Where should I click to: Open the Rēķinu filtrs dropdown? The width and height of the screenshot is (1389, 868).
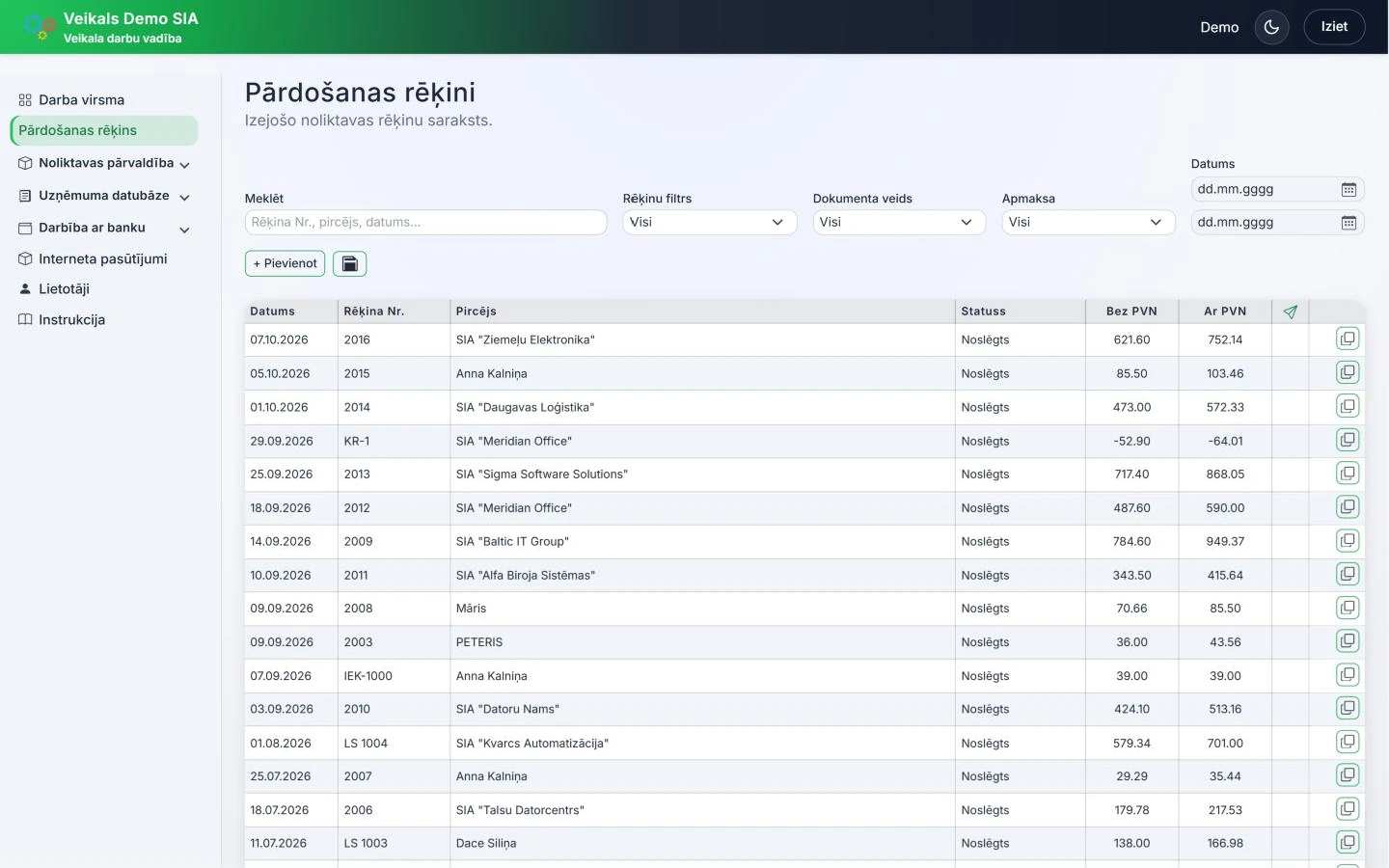[709, 222]
